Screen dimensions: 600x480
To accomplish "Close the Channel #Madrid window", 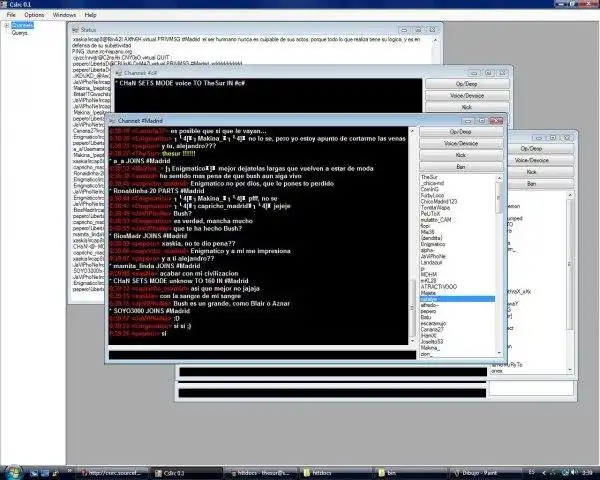I will click(x=496, y=121).
